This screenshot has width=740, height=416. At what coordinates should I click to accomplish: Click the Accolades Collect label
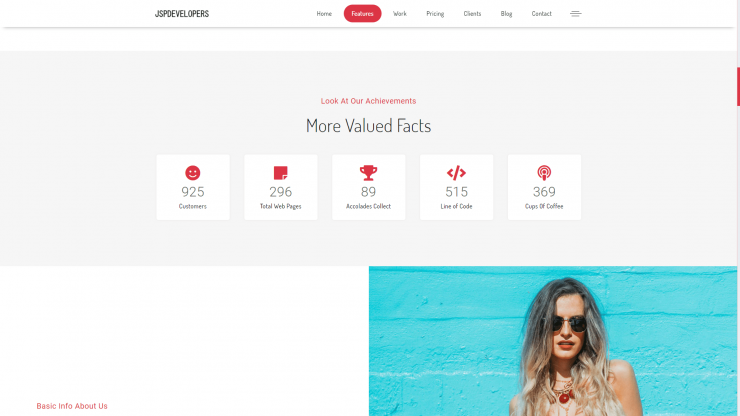369,206
